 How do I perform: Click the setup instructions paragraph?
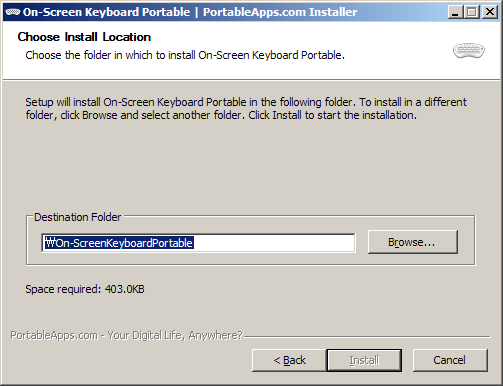pyautogui.click(x=246, y=108)
